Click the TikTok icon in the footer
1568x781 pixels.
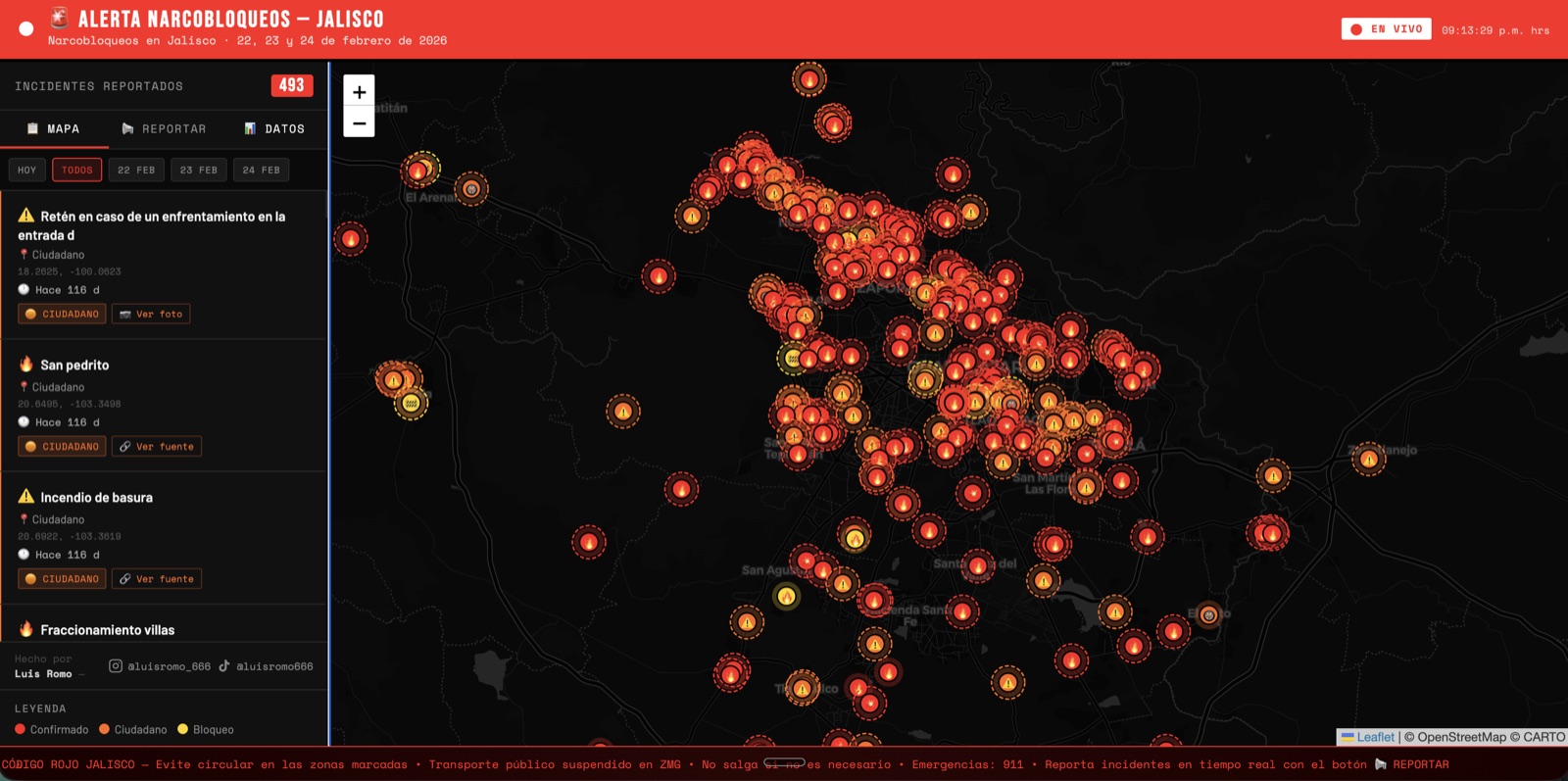[224, 665]
